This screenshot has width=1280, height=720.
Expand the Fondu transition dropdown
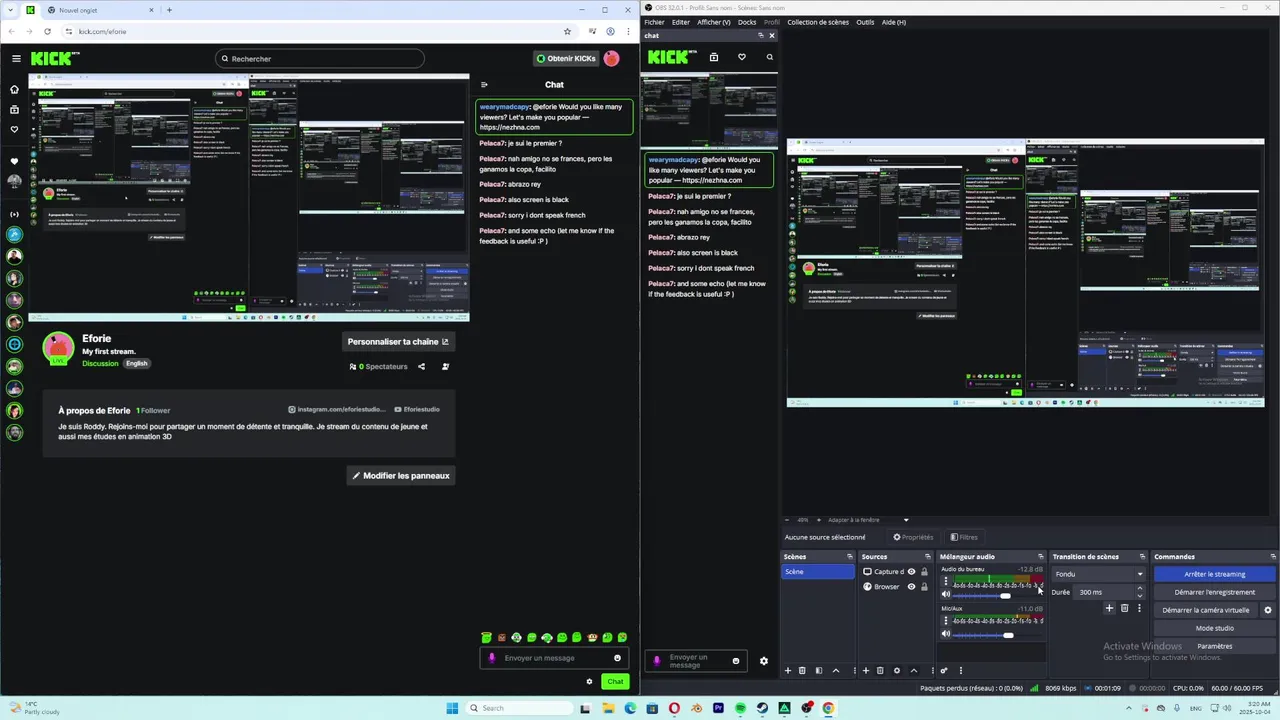(1139, 574)
